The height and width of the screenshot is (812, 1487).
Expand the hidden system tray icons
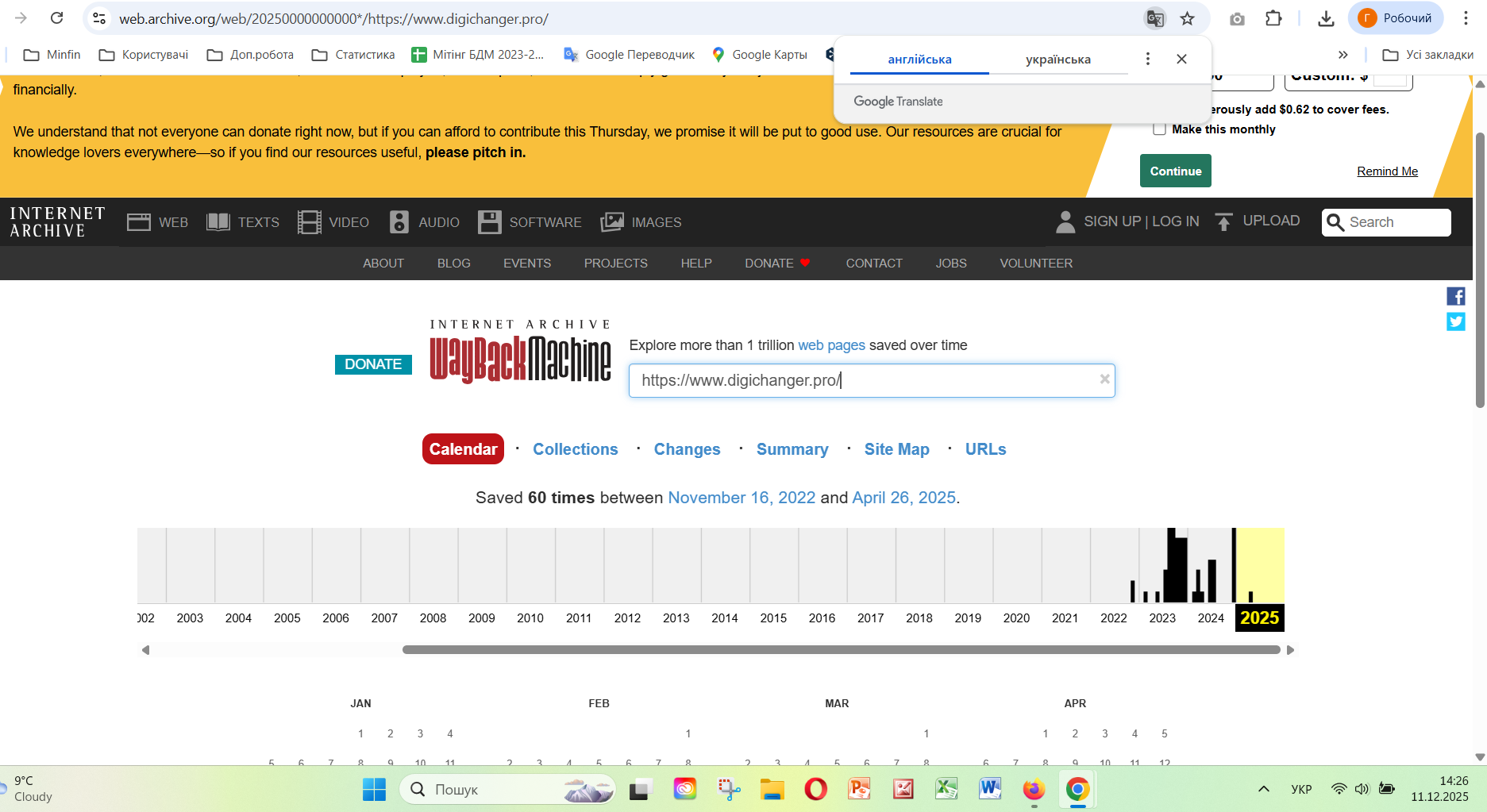(1264, 789)
